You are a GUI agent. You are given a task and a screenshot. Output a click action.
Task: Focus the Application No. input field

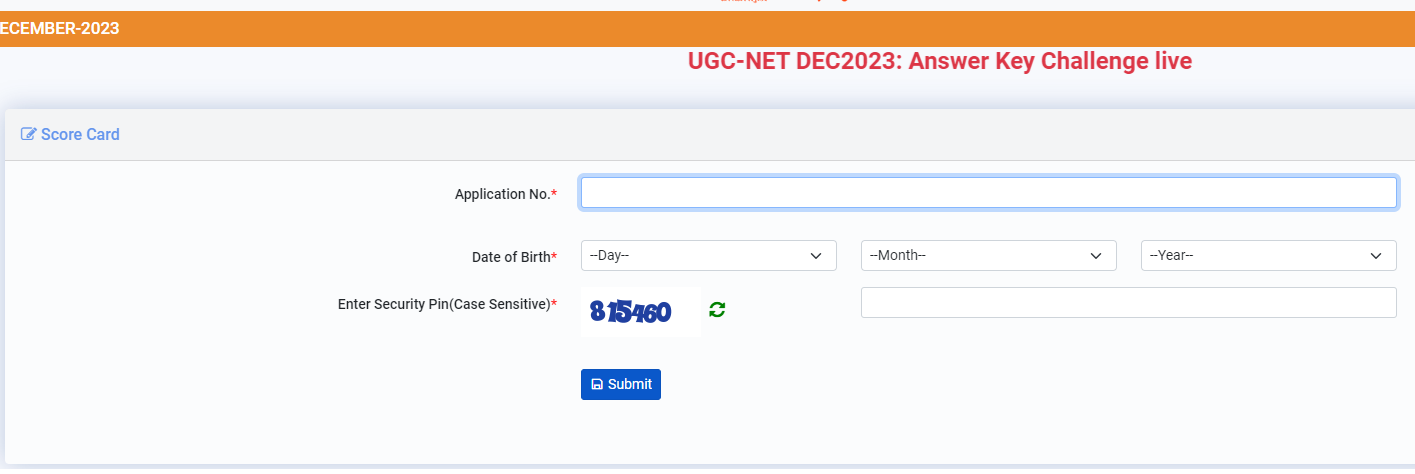(x=988, y=193)
